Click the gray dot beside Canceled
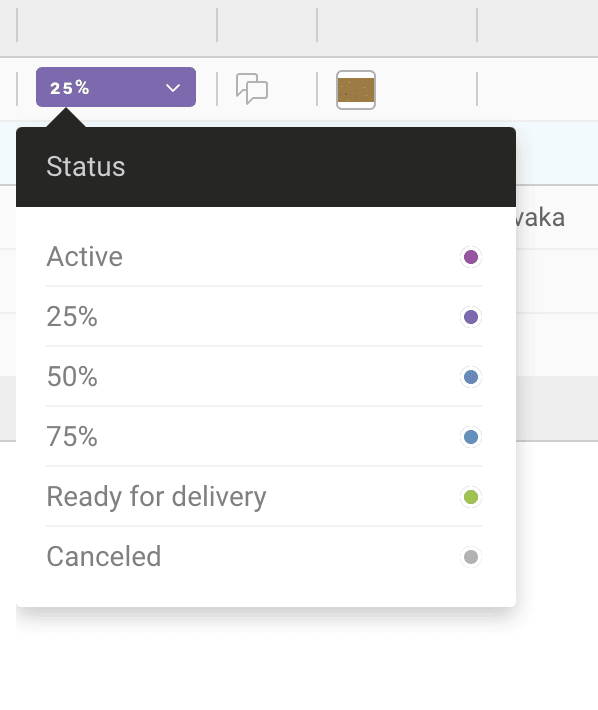598x710 pixels. click(x=471, y=556)
